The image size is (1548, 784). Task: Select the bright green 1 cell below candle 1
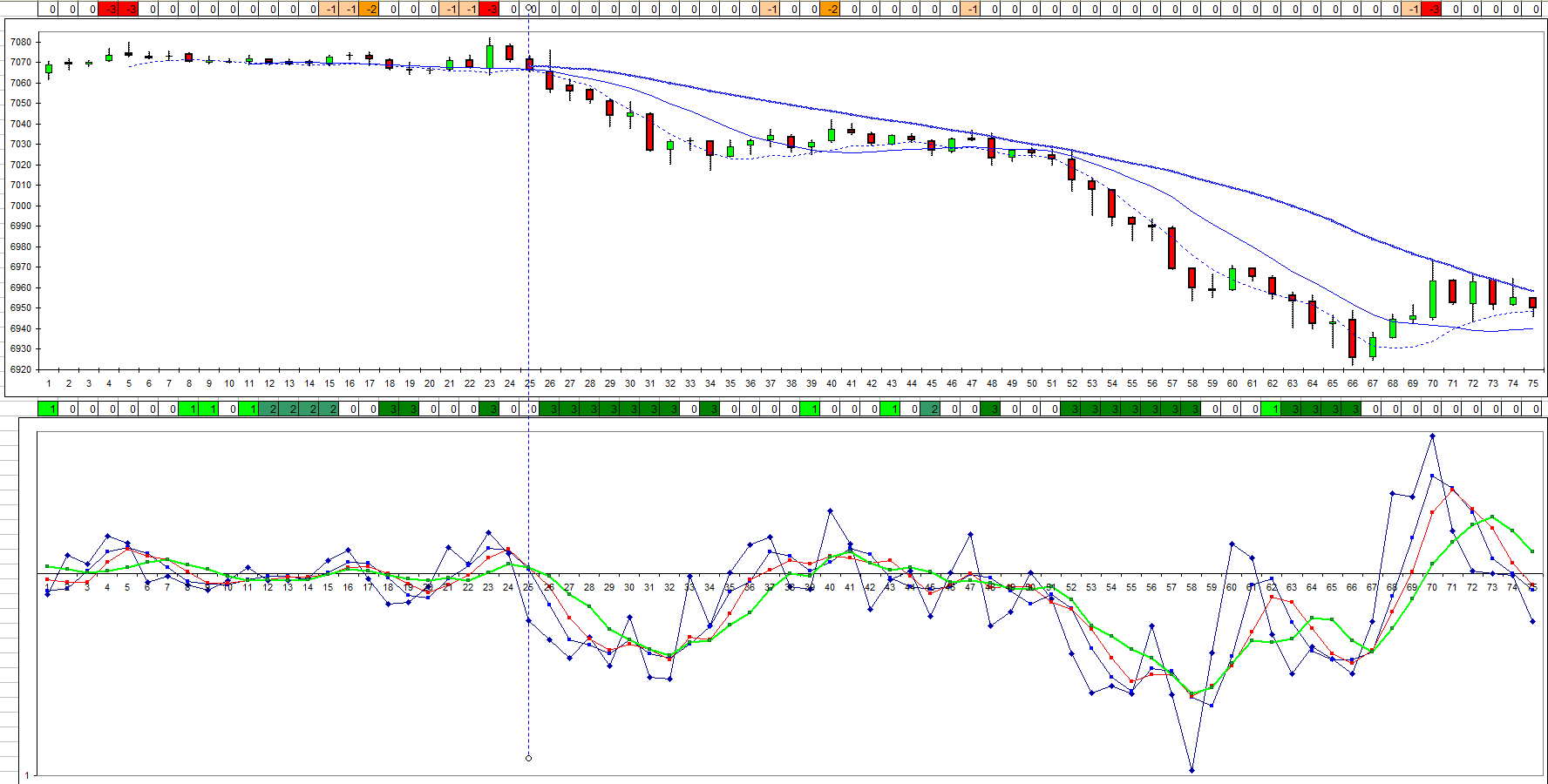coord(49,409)
